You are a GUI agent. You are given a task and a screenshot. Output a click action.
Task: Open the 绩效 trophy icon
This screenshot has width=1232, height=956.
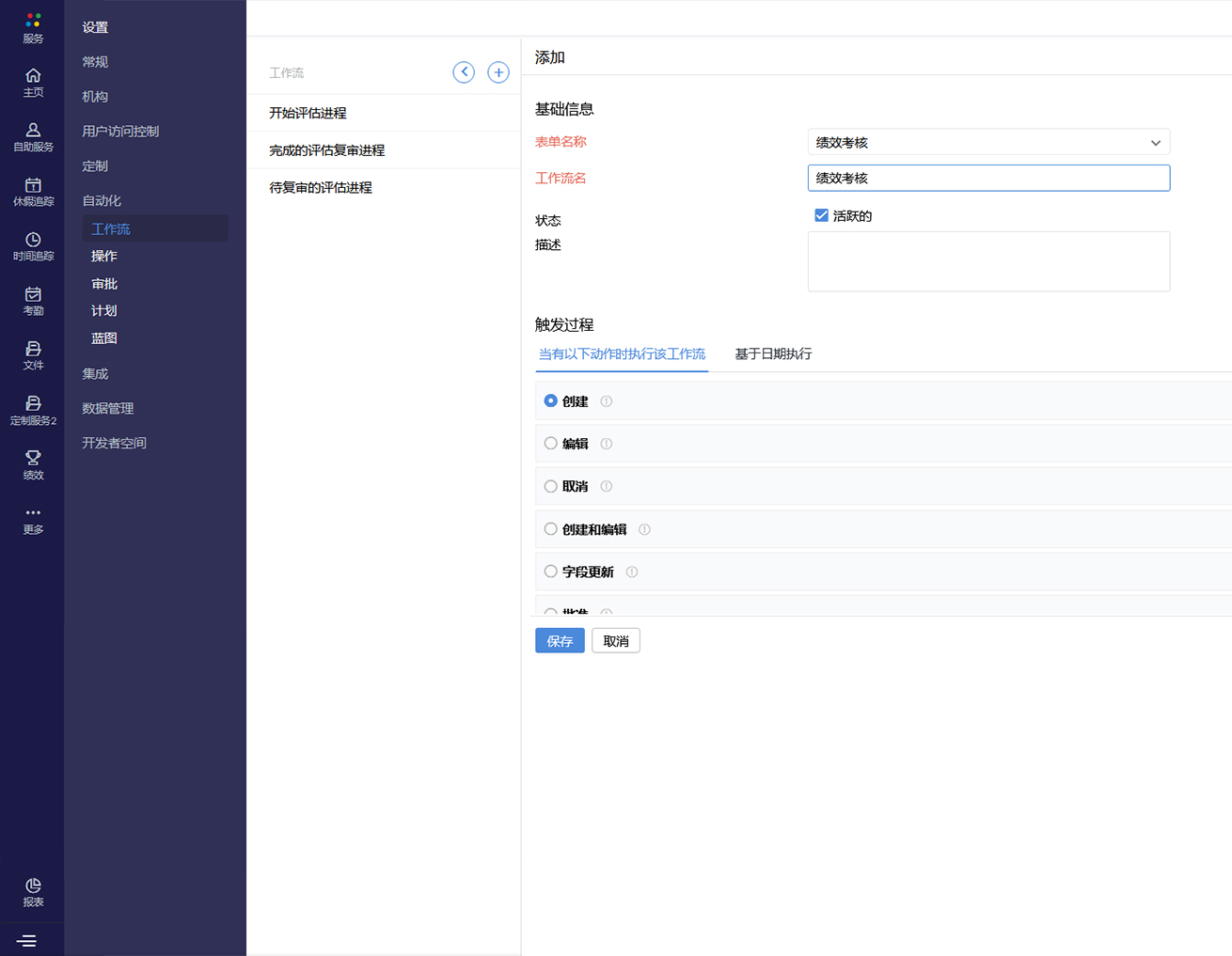[33, 464]
